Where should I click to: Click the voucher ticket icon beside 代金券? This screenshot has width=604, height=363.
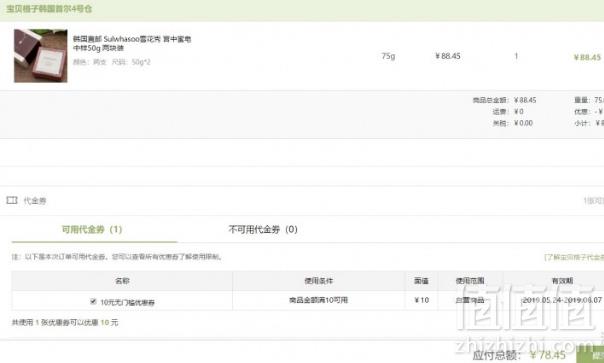[x=12, y=200]
